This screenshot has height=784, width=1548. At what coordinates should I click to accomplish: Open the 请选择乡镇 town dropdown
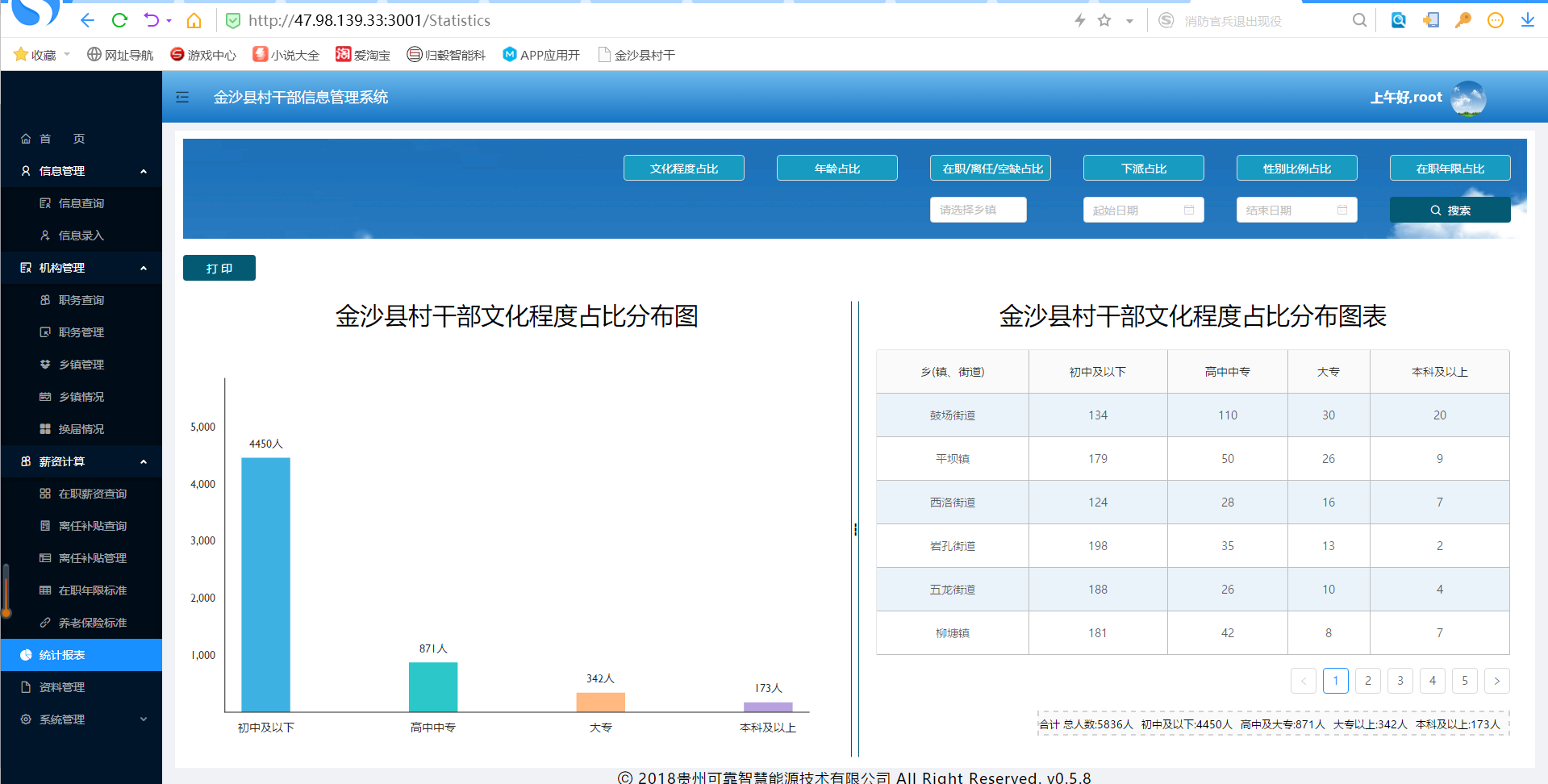tap(978, 210)
